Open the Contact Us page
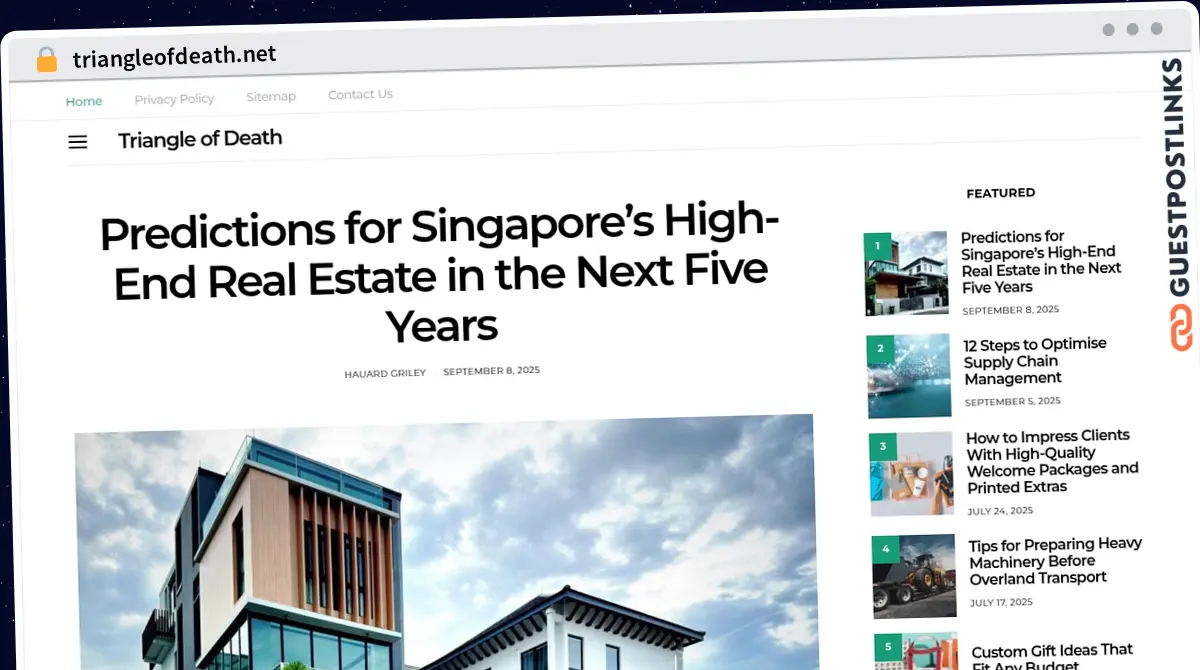This screenshot has height=670, width=1200. tap(360, 94)
